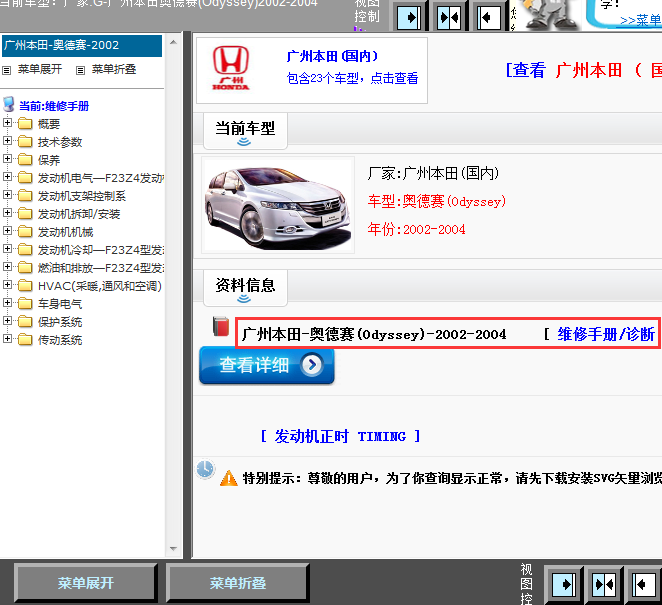Viewport: 662px width, 605px height.
Task: Click 当前:维修手册 heading
Action: tap(54, 106)
